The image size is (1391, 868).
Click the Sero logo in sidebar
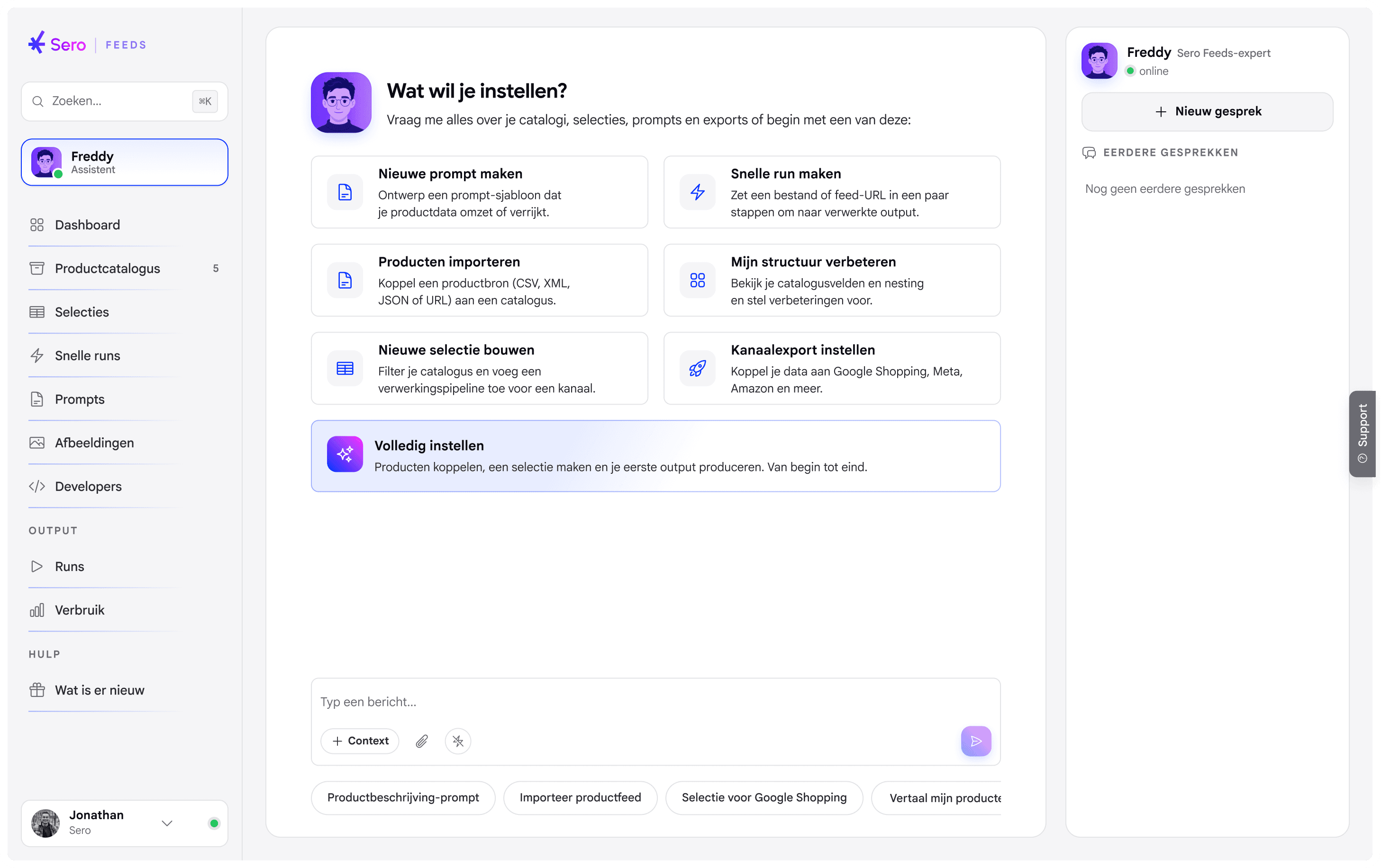tap(57, 44)
